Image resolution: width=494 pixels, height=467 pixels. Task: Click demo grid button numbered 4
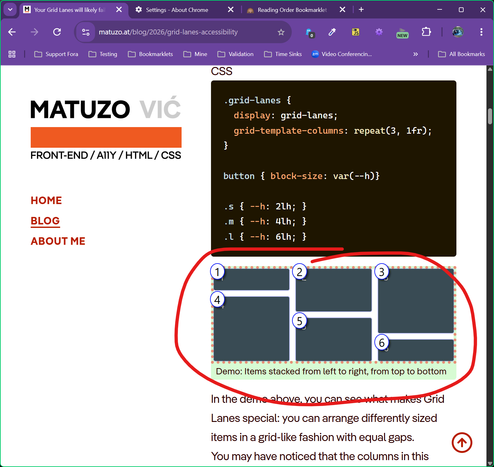(251, 329)
